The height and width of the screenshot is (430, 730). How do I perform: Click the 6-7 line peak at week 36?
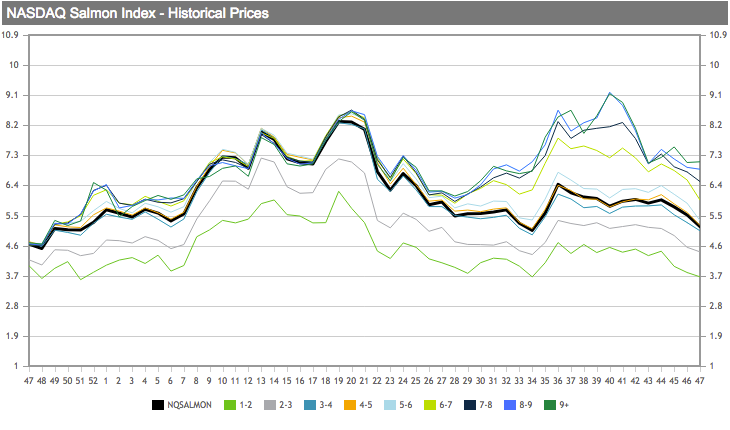(x=558, y=138)
